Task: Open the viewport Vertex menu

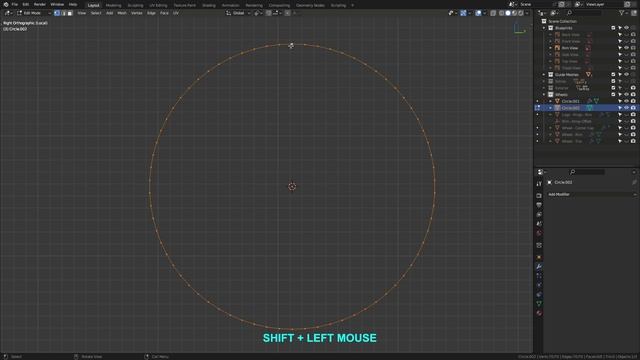Action: click(x=137, y=13)
